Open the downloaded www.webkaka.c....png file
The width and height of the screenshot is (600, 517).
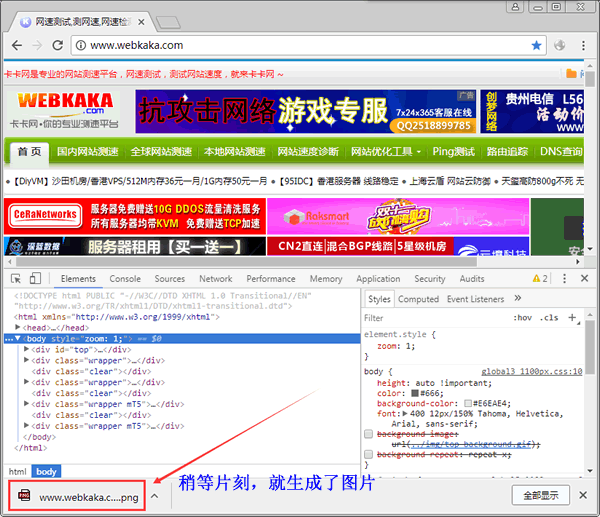[77, 496]
